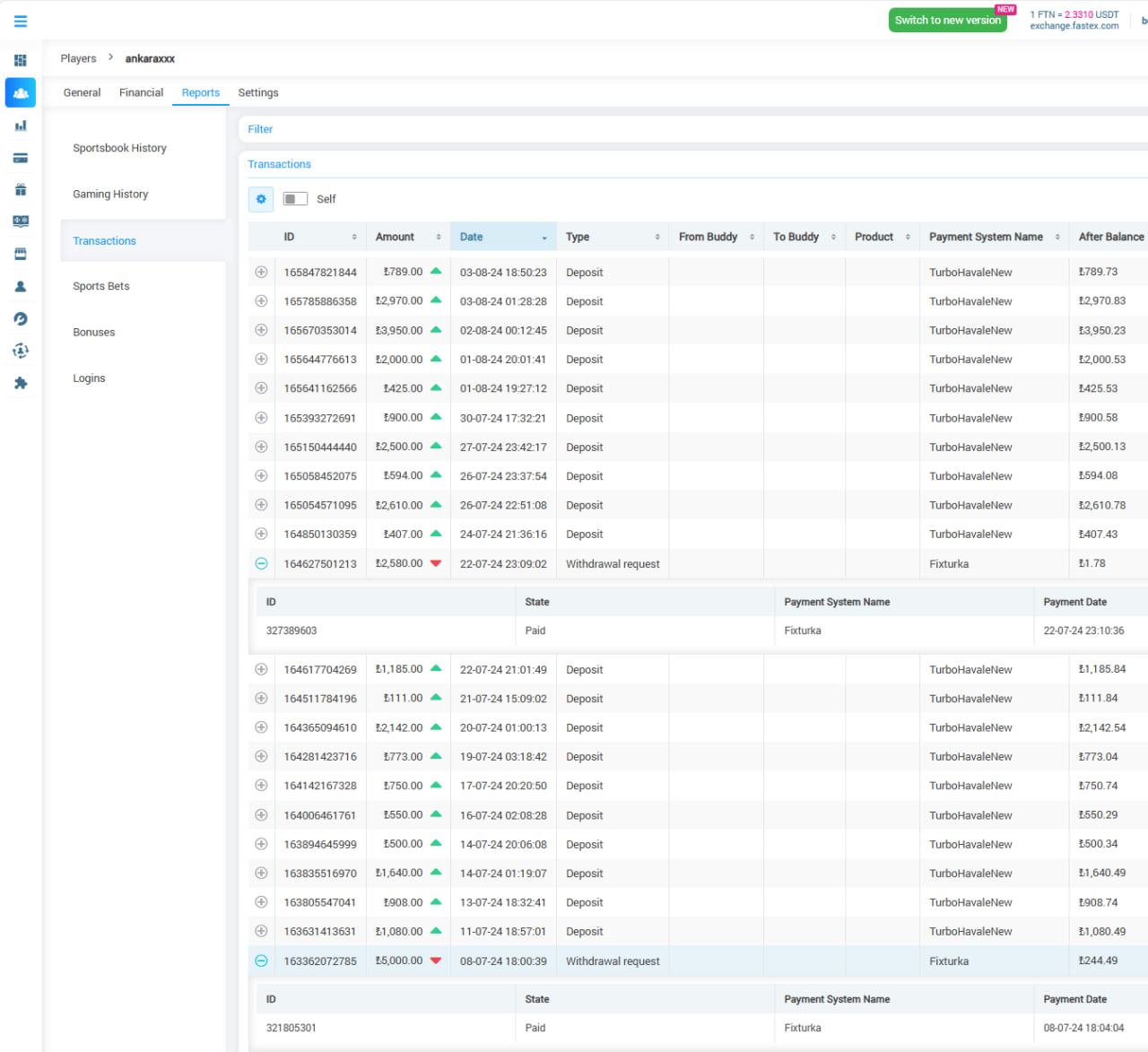Open Sports Bets report
The height and width of the screenshot is (1052, 1148).
(x=101, y=286)
